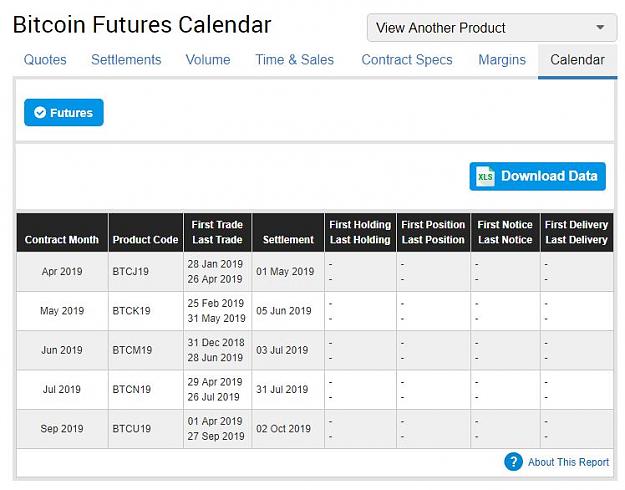
Task: Click the XLS file icon
Action: (x=485, y=176)
